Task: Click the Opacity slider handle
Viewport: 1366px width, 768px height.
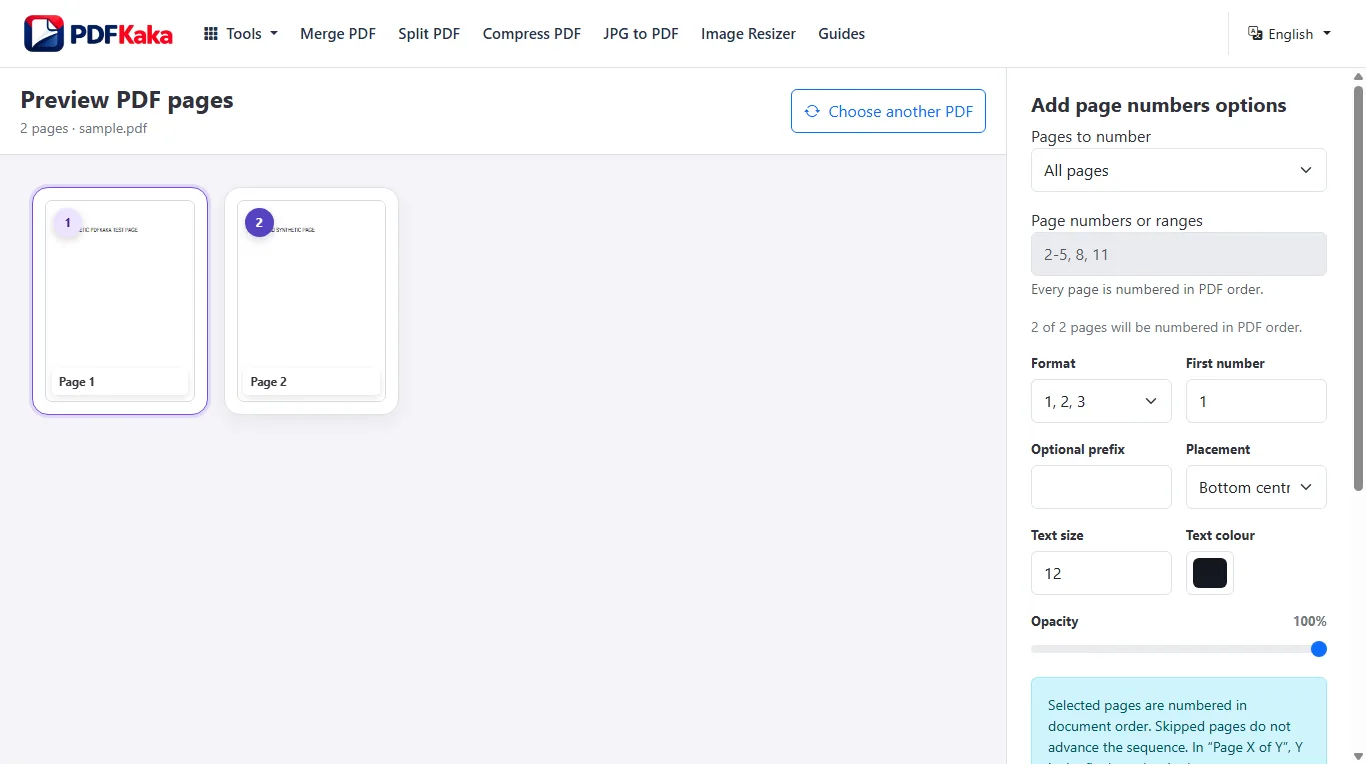Action: pyautogui.click(x=1319, y=649)
